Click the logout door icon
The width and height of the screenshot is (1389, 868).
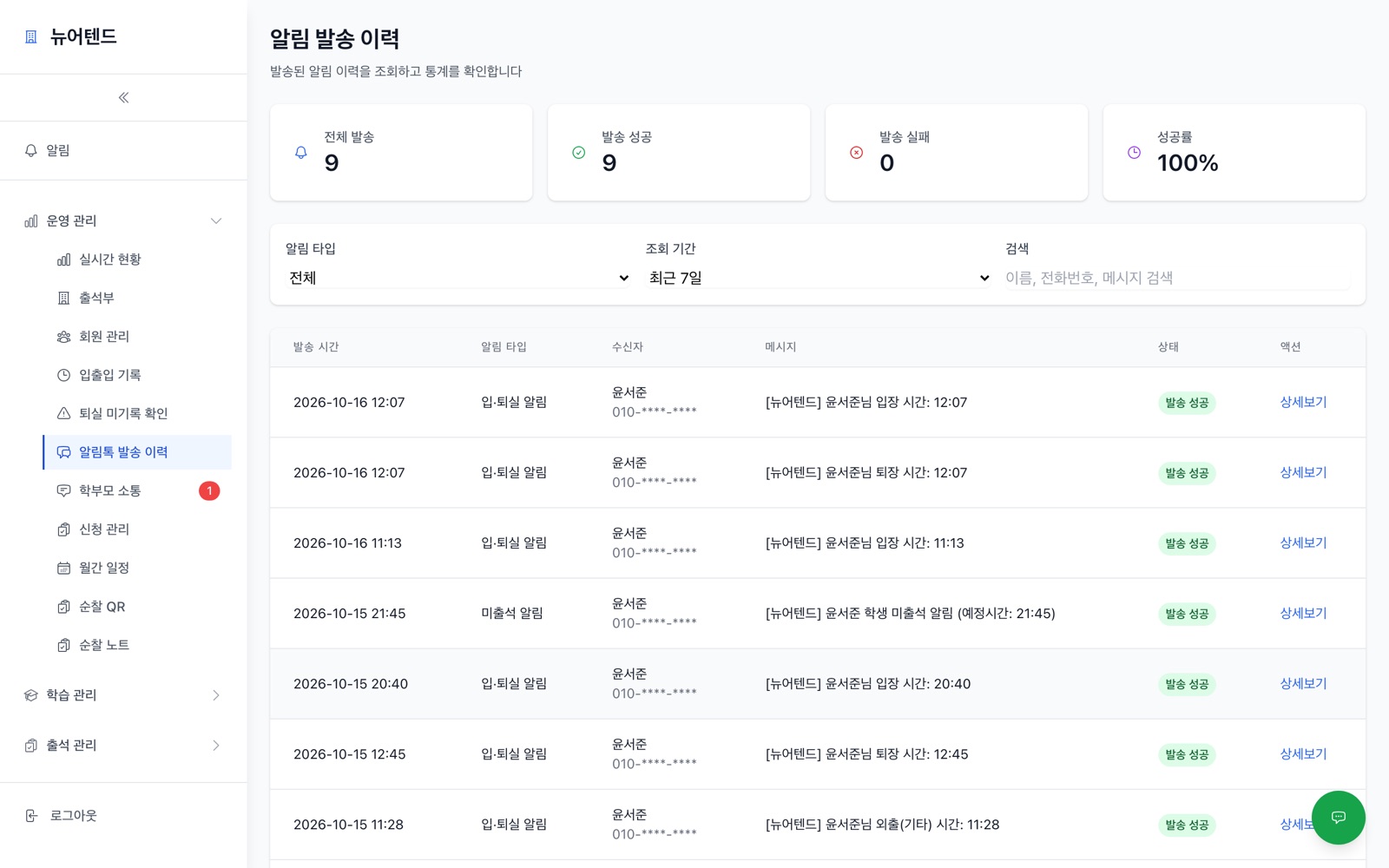(x=31, y=816)
